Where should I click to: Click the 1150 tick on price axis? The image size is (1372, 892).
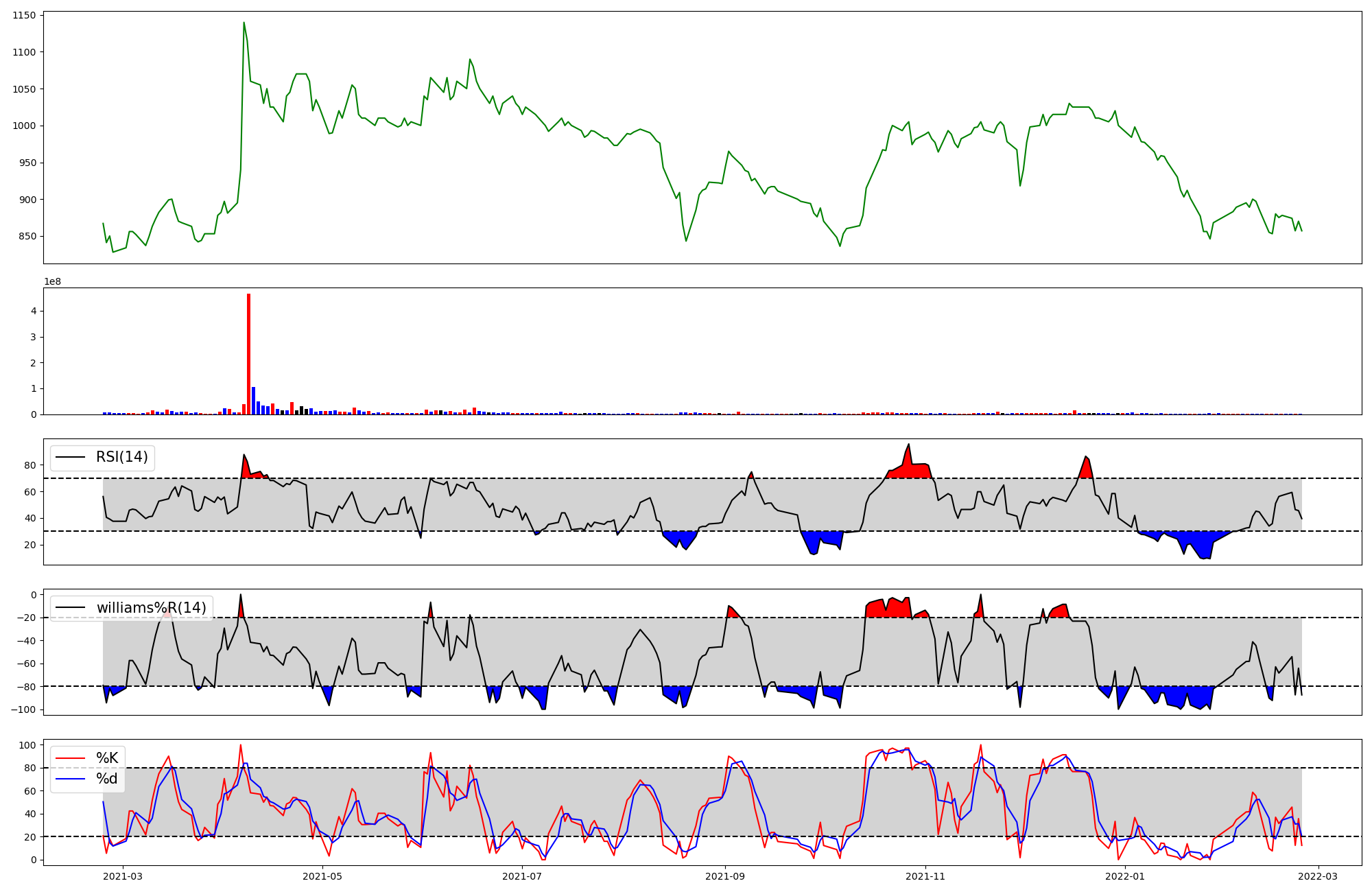[25, 15]
